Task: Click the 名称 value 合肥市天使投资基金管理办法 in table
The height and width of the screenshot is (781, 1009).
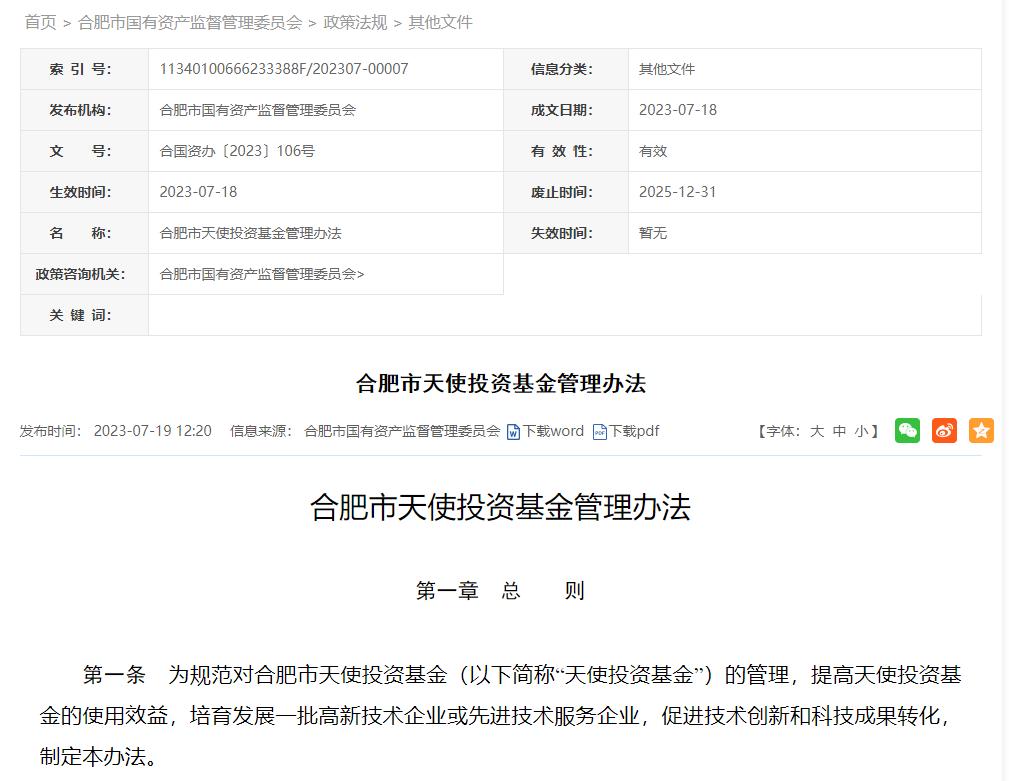Action: 250,233
